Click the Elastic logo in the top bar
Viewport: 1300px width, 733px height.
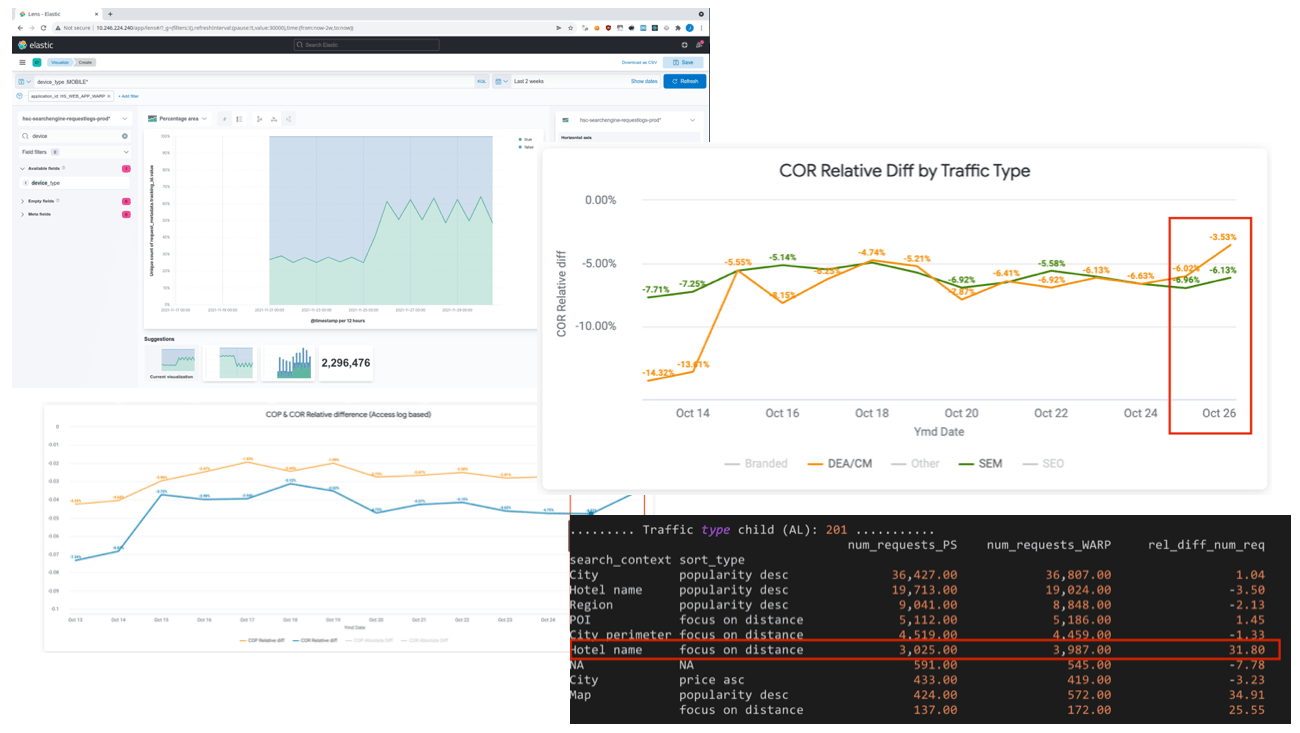coord(22,45)
